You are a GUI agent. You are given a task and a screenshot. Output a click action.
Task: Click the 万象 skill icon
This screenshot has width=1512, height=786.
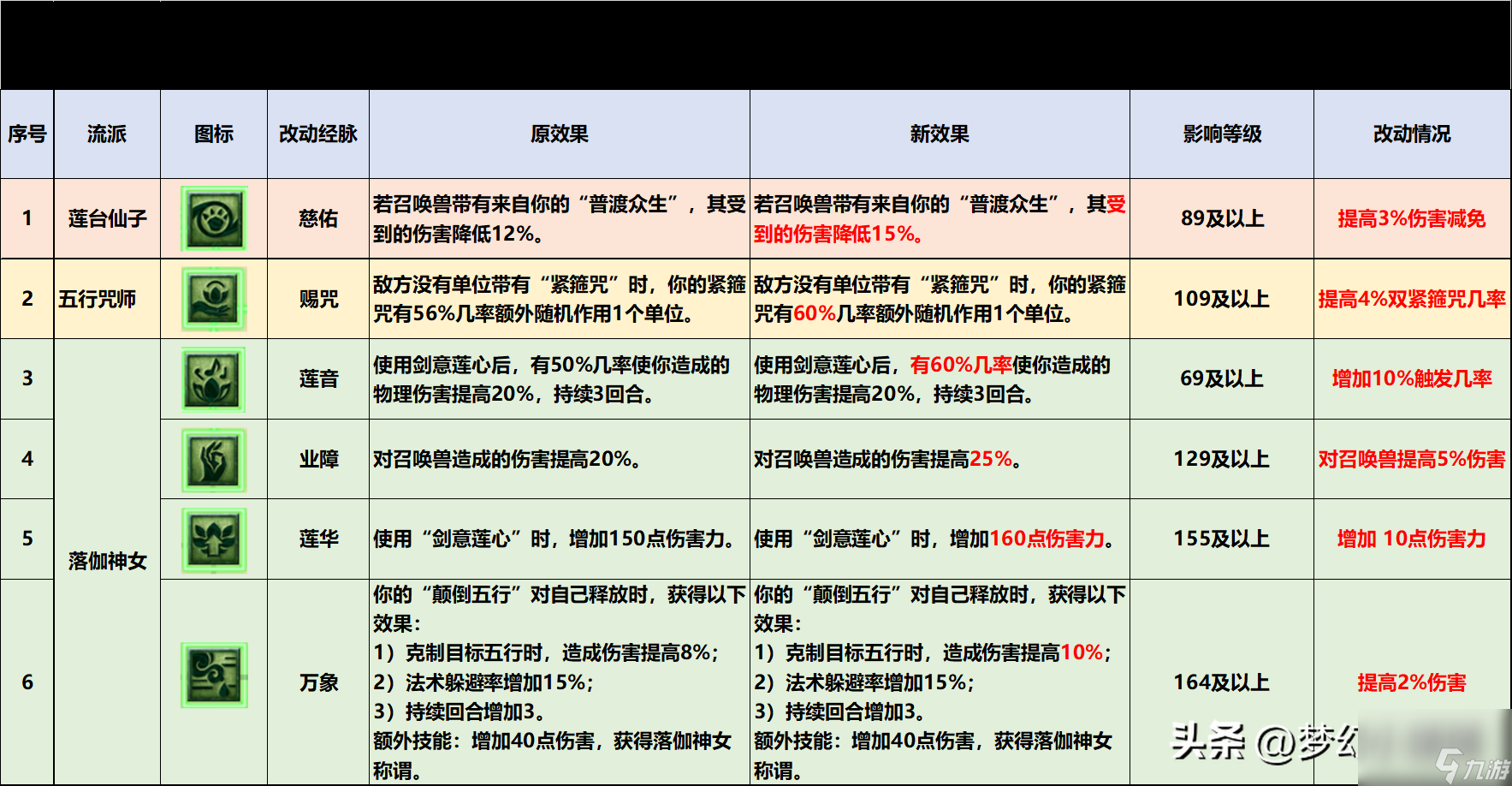click(x=214, y=675)
